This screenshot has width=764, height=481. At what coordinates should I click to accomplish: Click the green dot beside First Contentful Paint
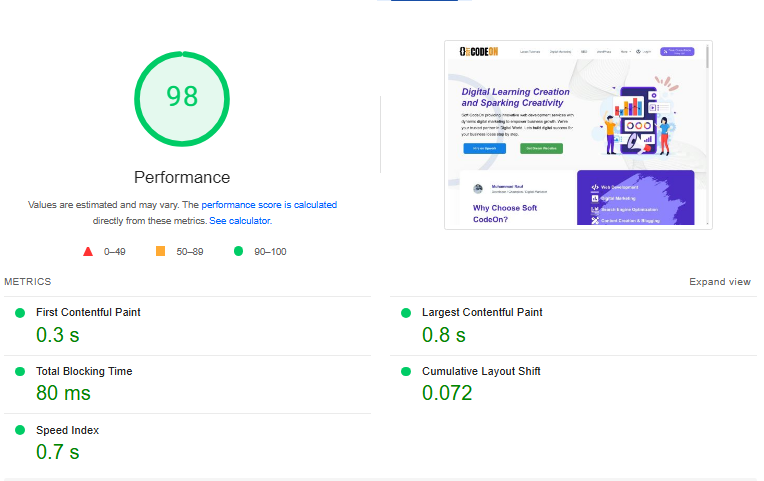(20, 313)
